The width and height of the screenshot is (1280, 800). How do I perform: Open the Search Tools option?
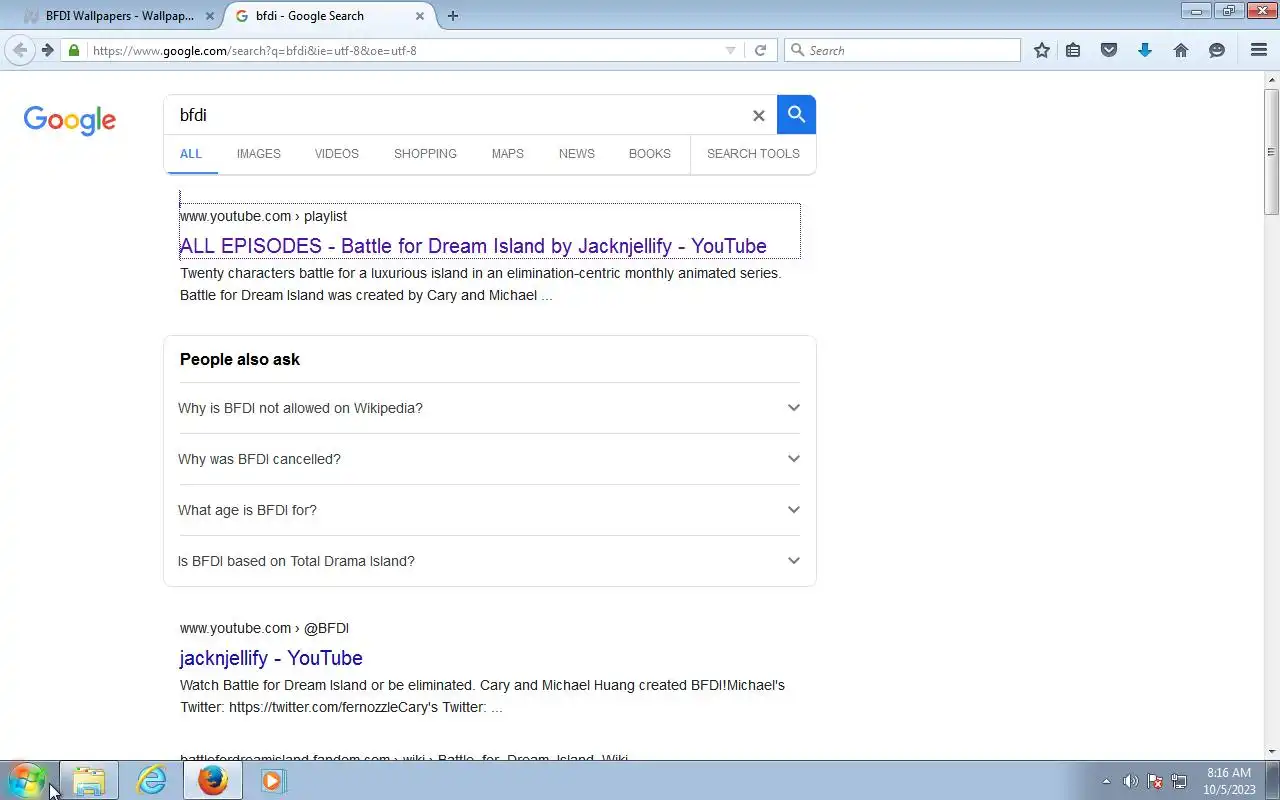[x=753, y=154]
